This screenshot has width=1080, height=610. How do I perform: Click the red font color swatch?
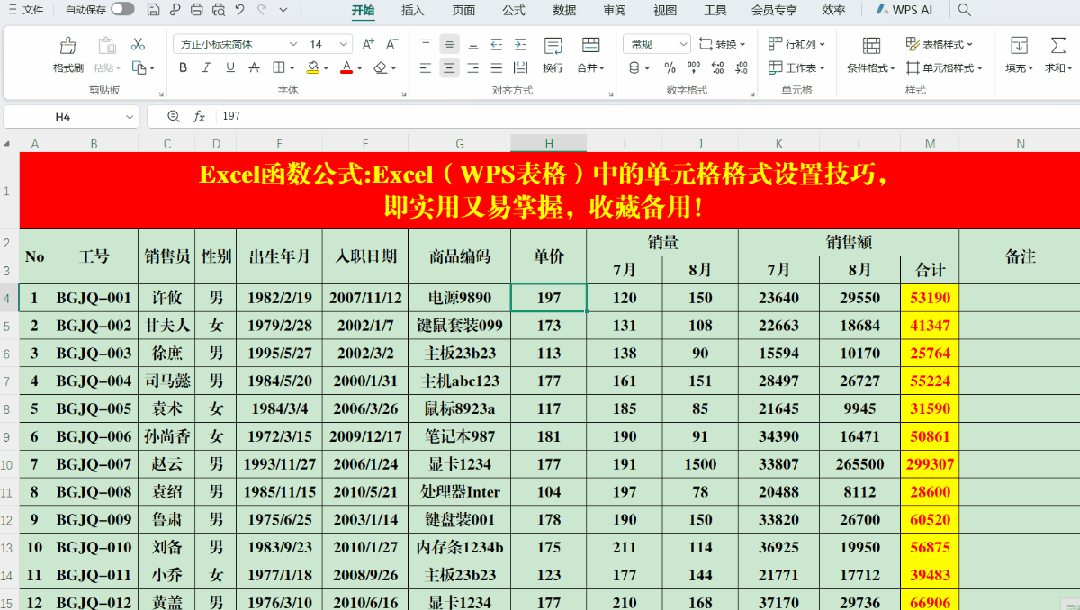(x=346, y=67)
